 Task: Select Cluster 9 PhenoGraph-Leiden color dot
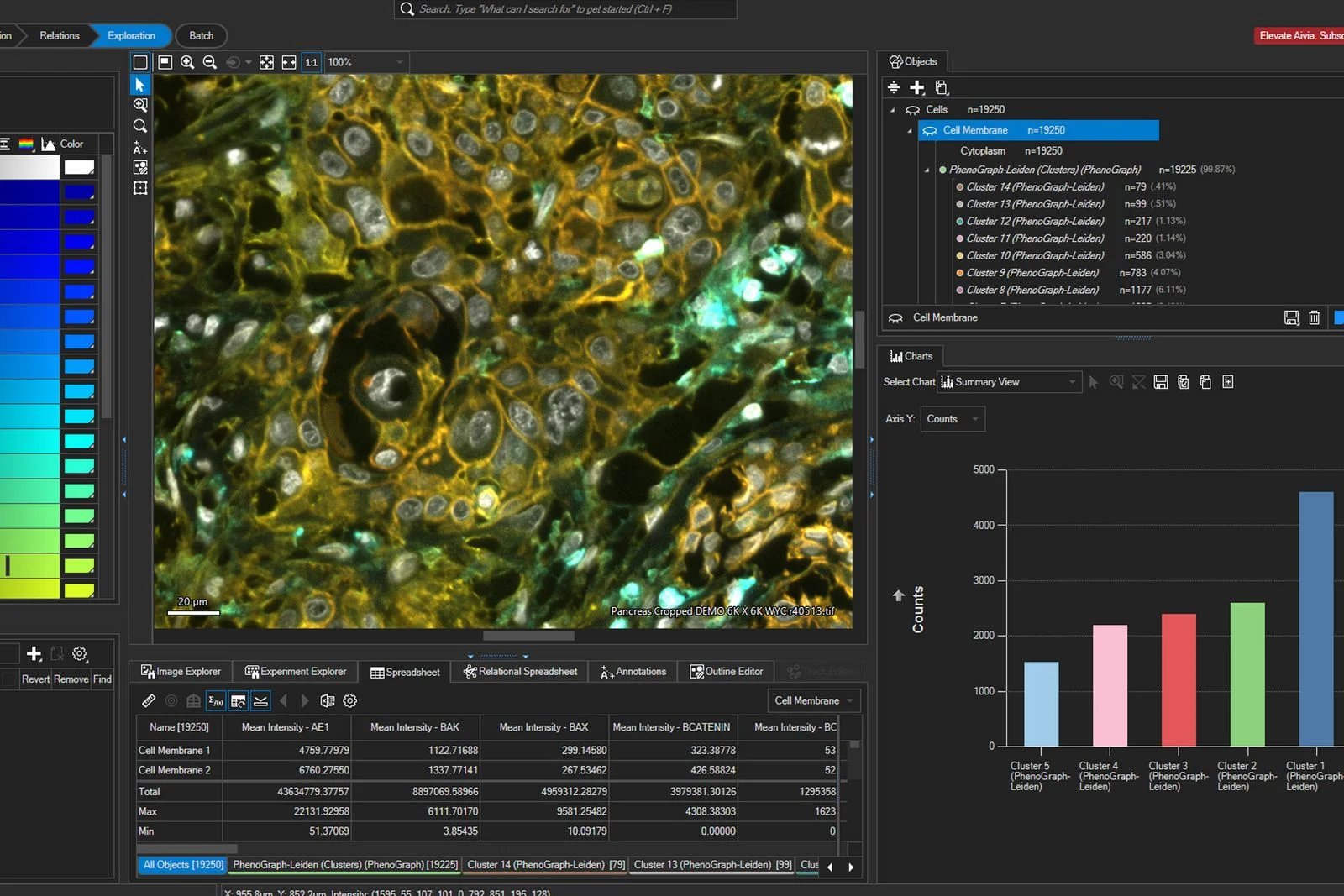point(959,272)
